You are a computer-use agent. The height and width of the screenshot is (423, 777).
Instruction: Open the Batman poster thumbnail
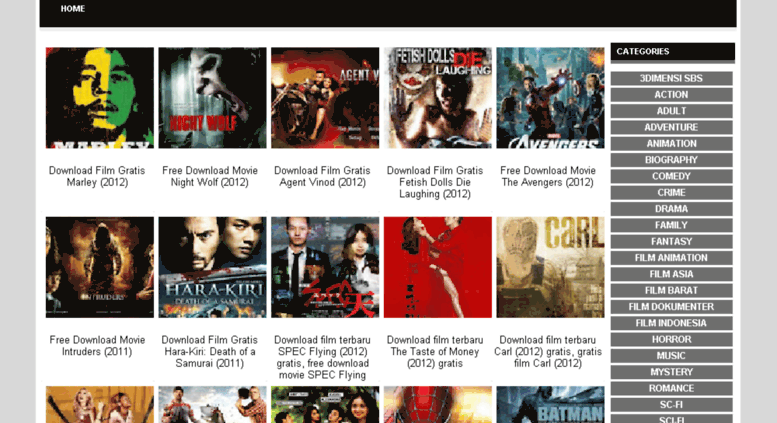point(551,405)
